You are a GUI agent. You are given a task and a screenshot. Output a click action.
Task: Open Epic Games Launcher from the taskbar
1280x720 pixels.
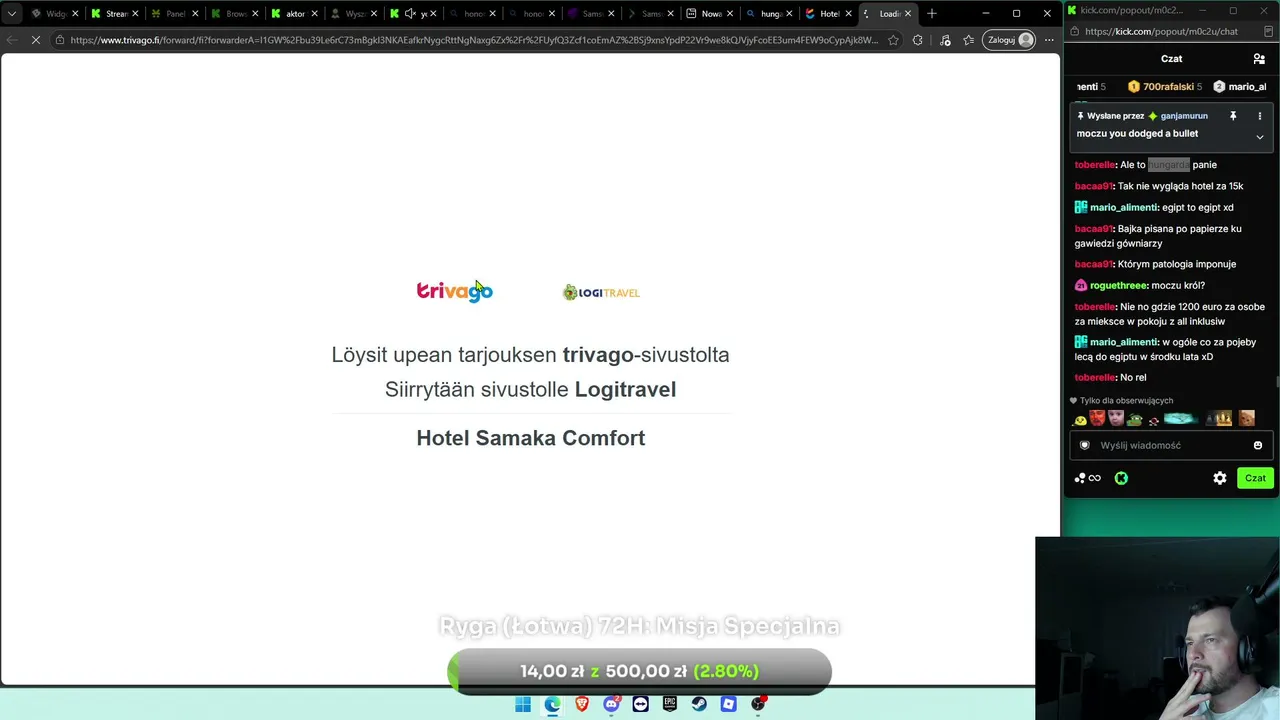670,704
